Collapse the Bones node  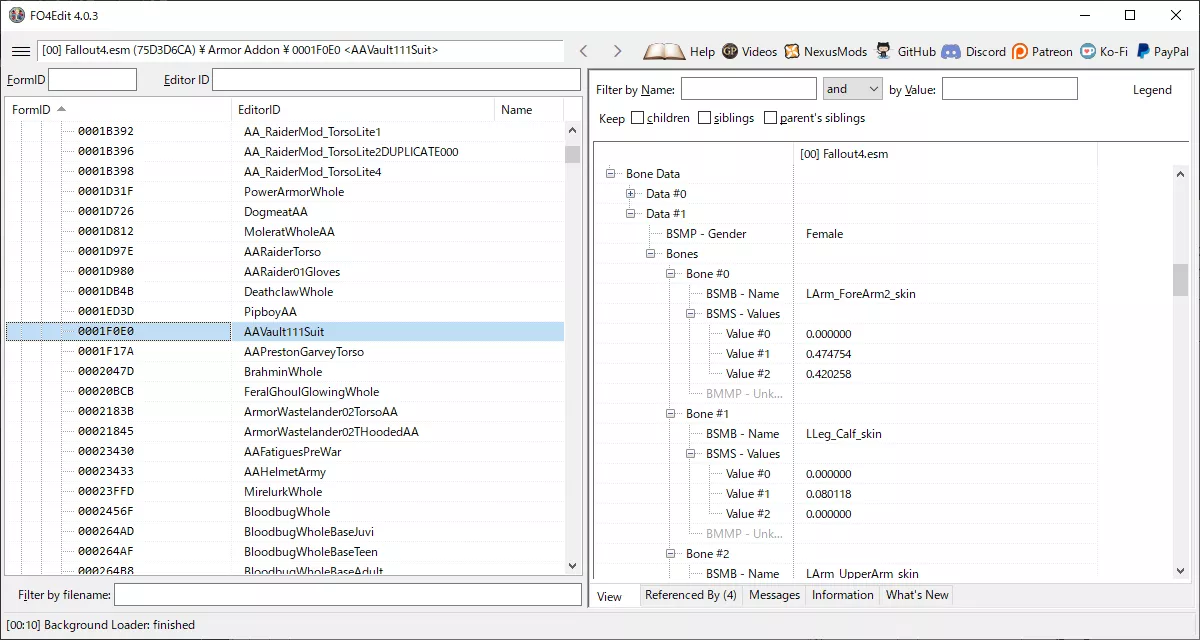(x=651, y=254)
